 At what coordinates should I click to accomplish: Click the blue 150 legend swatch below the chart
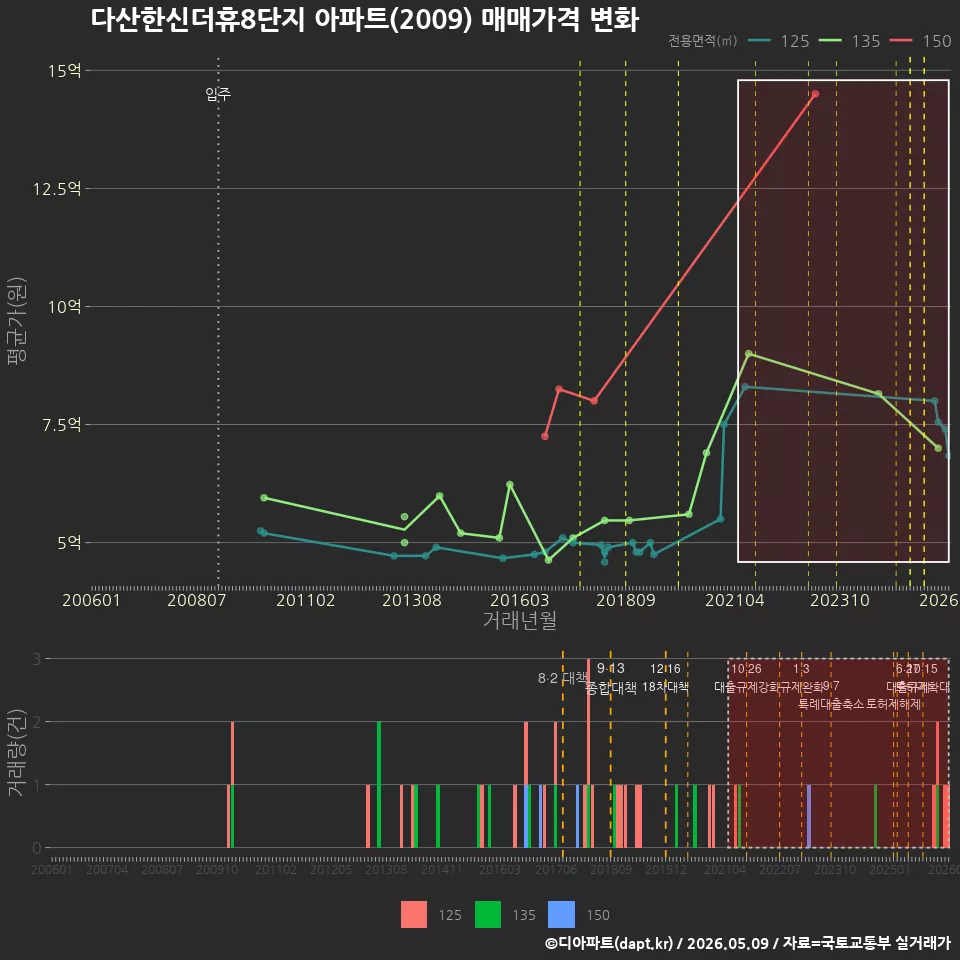pyautogui.click(x=561, y=915)
